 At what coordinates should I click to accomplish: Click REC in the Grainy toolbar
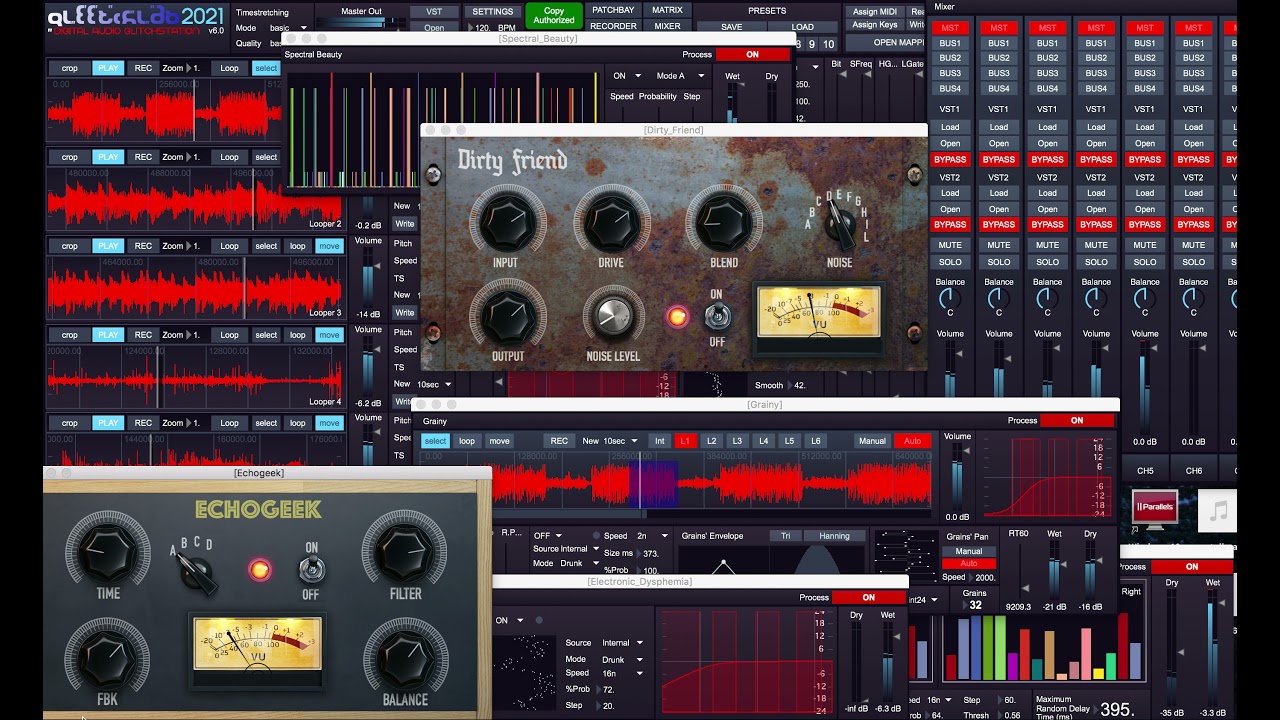click(x=559, y=441)
